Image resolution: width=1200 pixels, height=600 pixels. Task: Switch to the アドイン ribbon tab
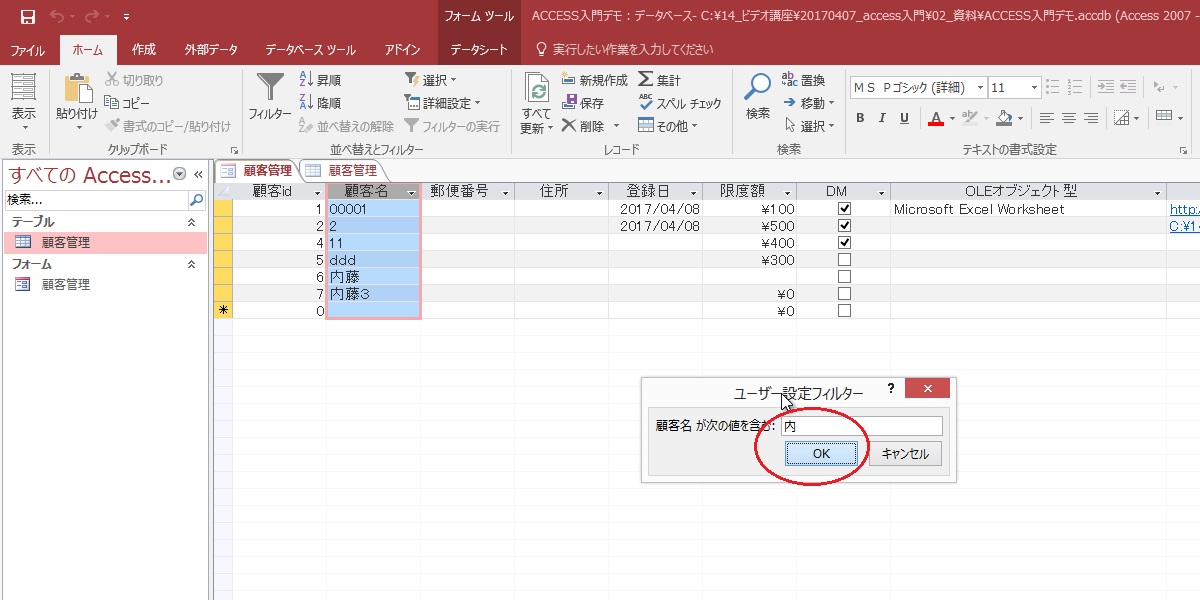click(402, 50)
